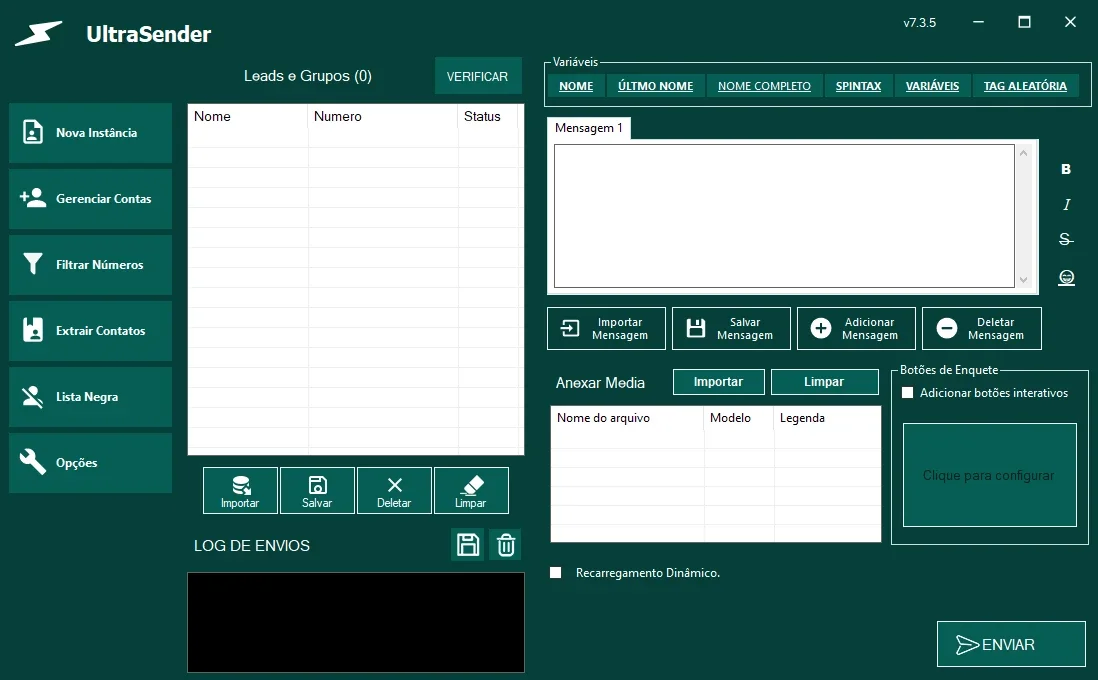This screenshot has height=680, width=1098.
Task: Enable Adicionar botões interativos checkbox
Action: [x=908, y=393]
